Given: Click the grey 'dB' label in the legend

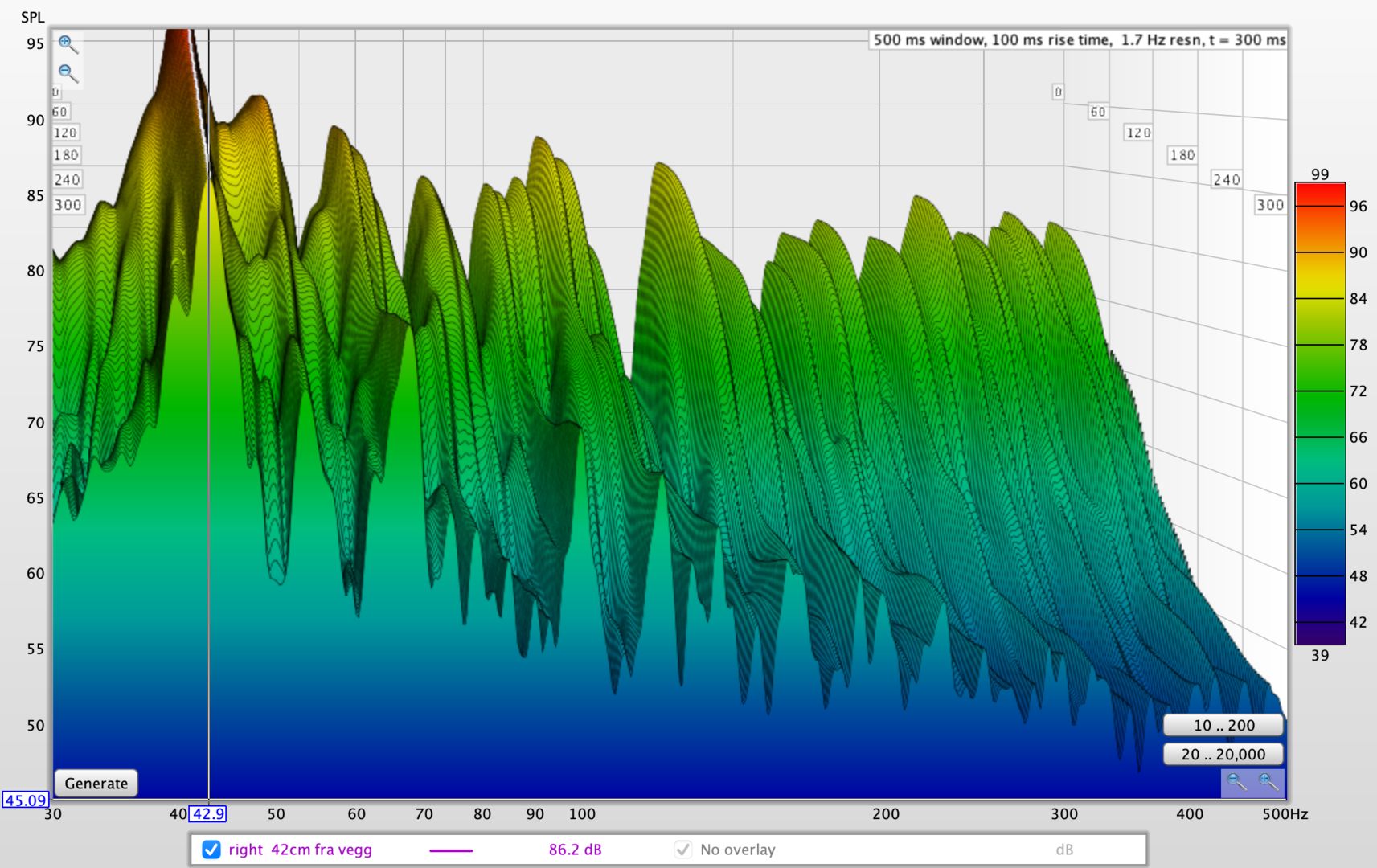Looking at the screenshot, I should (x=1064, y=850).
